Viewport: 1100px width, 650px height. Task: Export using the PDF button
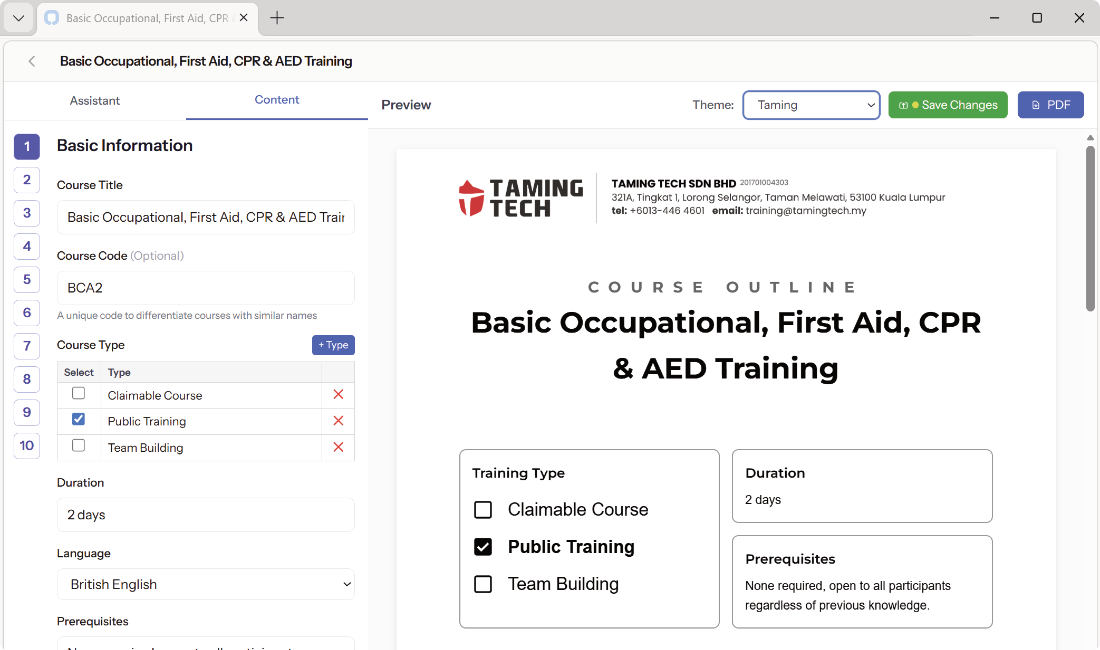pyautogui.click(x=1050, y=105)
